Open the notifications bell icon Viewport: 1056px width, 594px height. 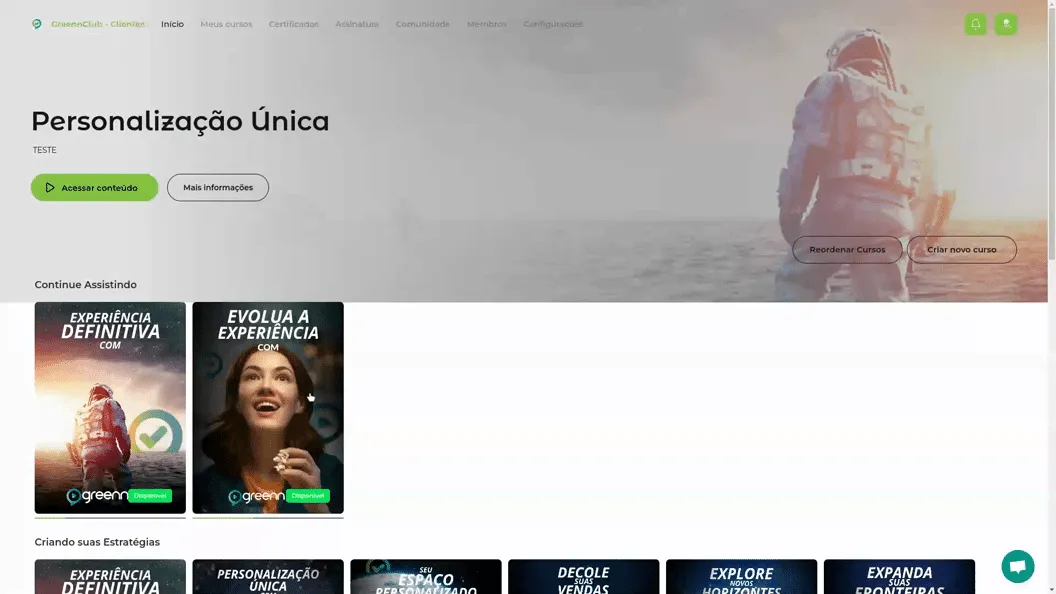pyautogui.click(x=975, y=24)
